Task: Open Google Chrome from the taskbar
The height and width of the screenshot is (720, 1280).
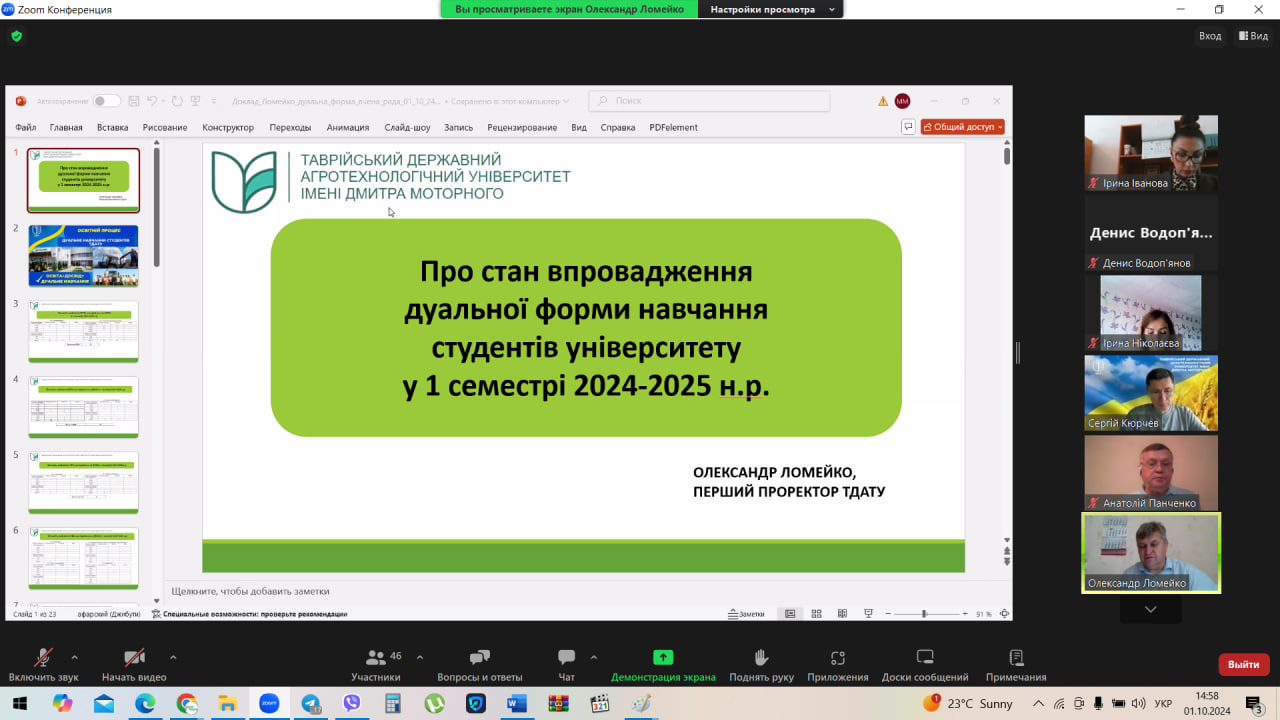Action: tap(186, 703)
